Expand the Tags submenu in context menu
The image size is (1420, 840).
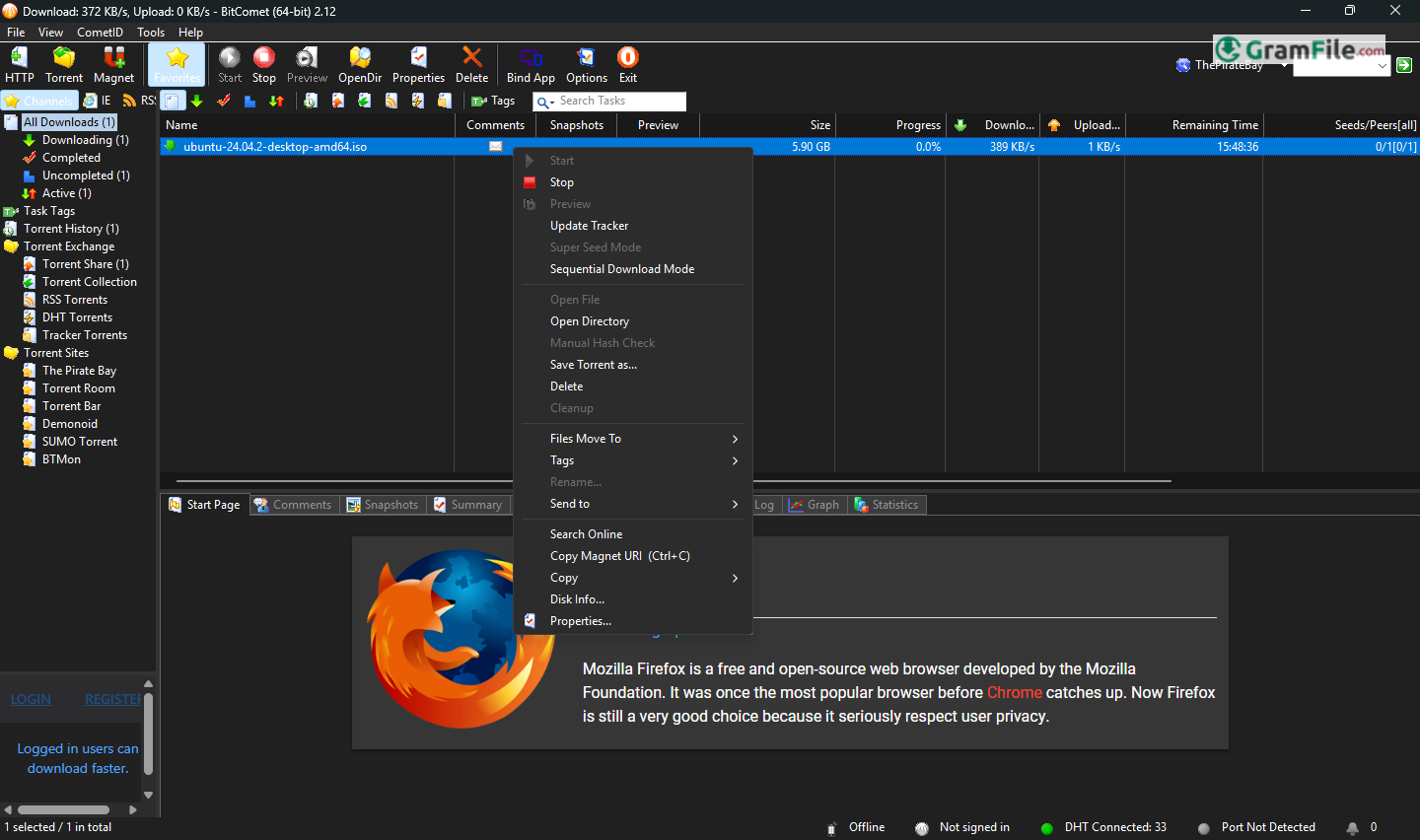[633, 460]
